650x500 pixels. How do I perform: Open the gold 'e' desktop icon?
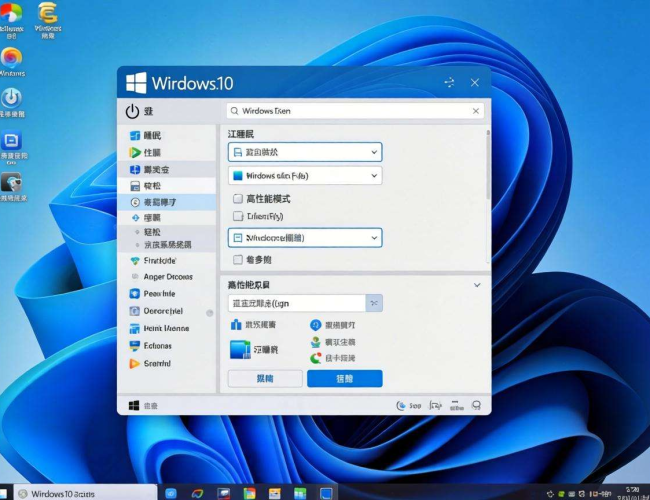coord(48,20)
